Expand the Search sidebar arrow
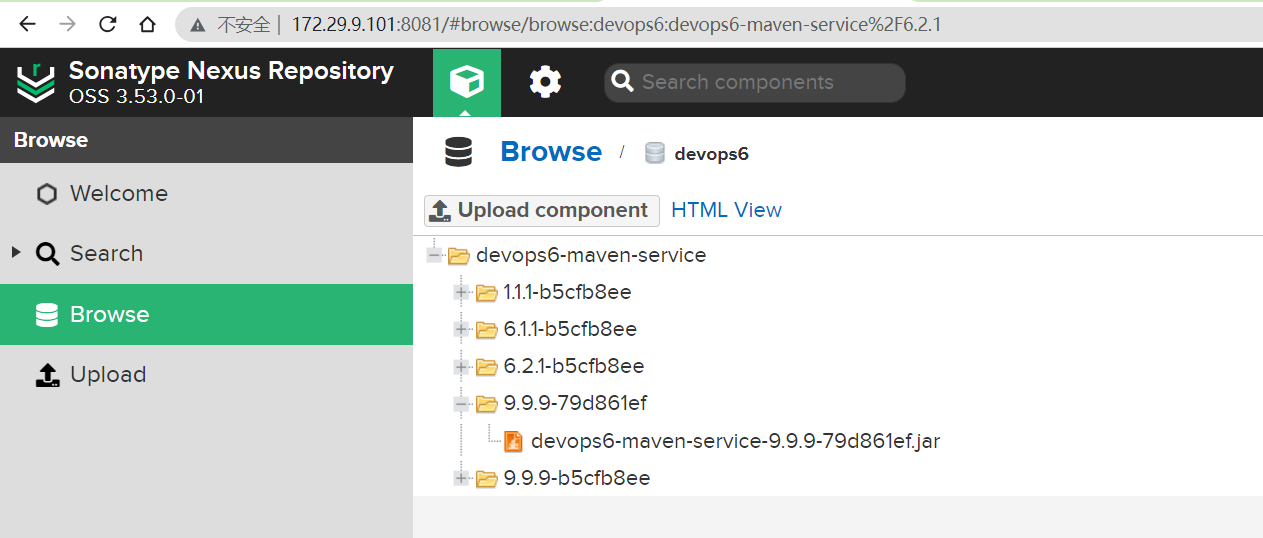 pos(16,252)
